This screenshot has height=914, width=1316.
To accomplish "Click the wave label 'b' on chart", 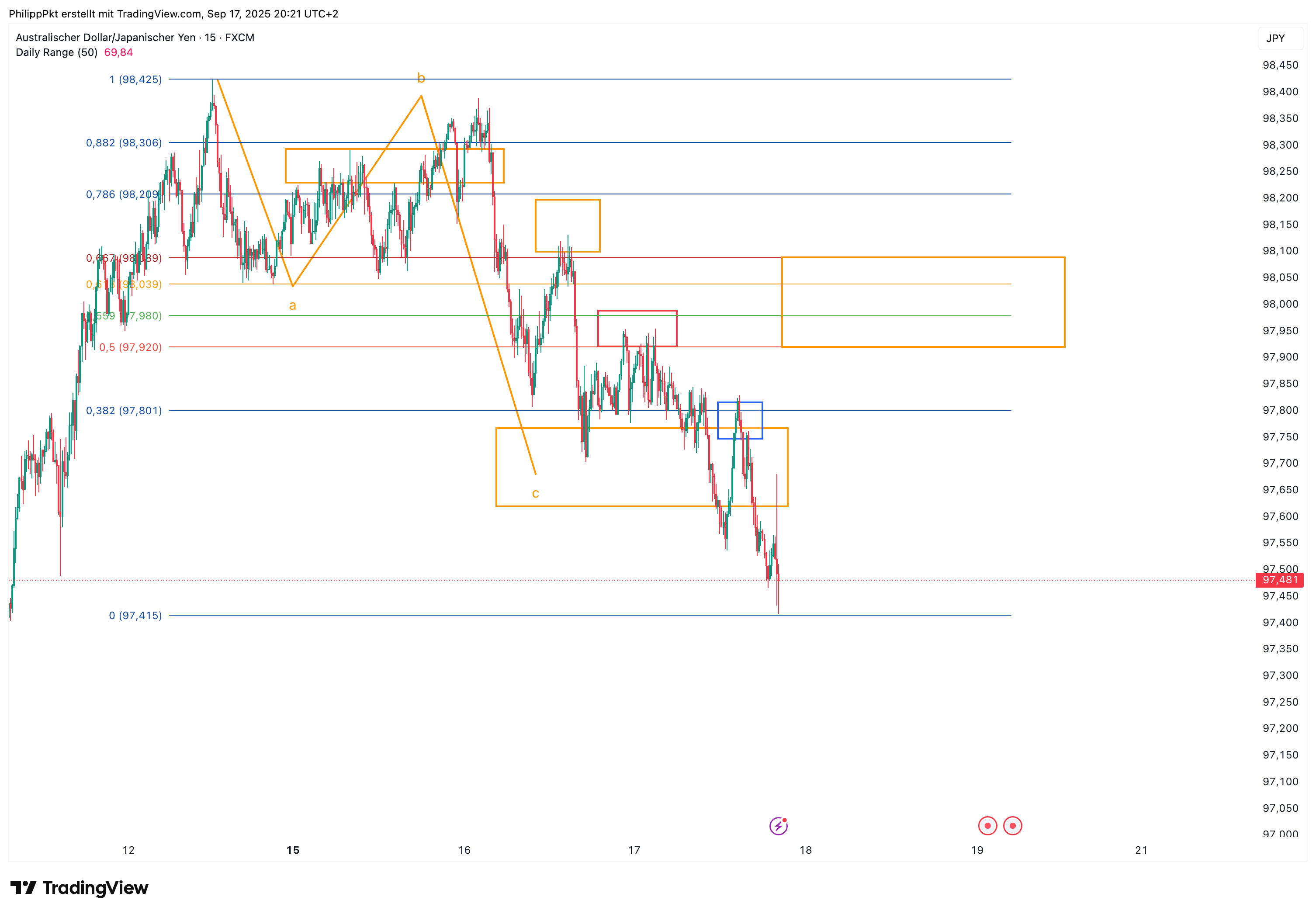I will (421, 78).
